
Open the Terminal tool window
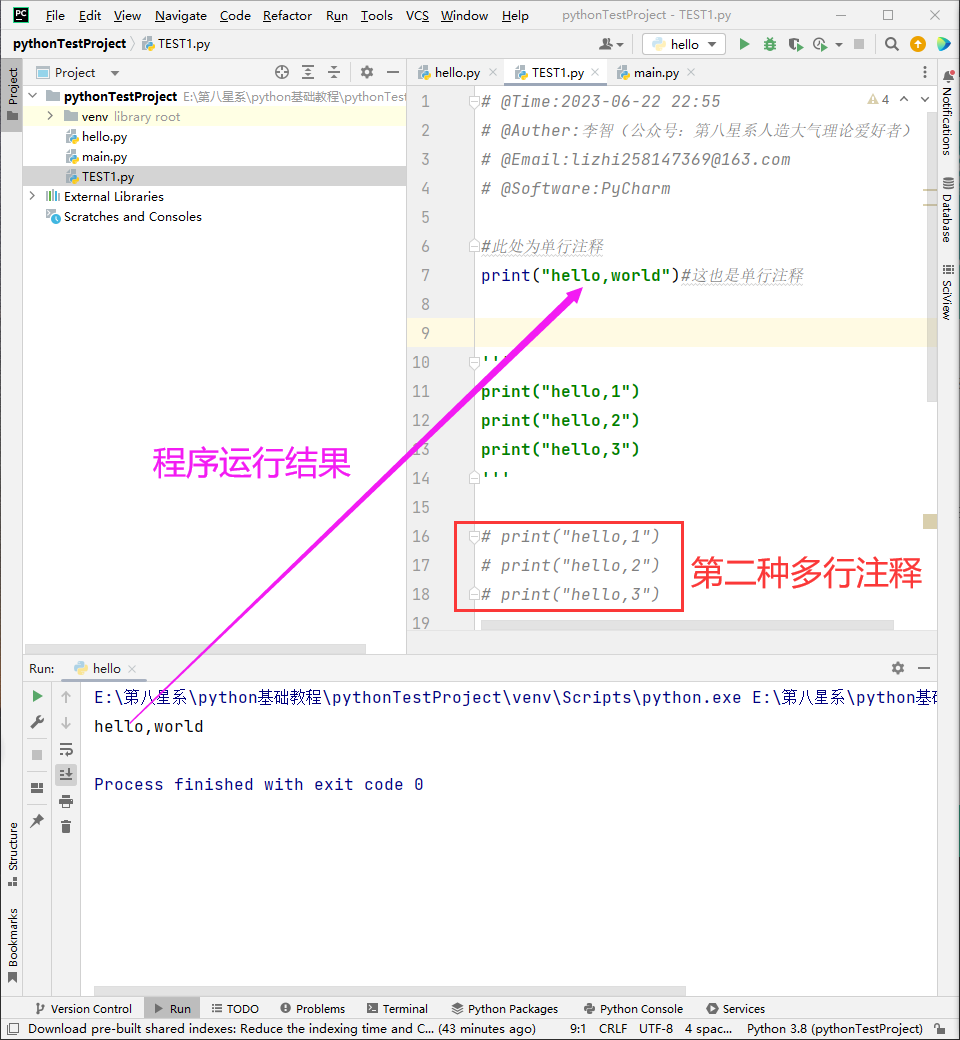point(397,1009)
